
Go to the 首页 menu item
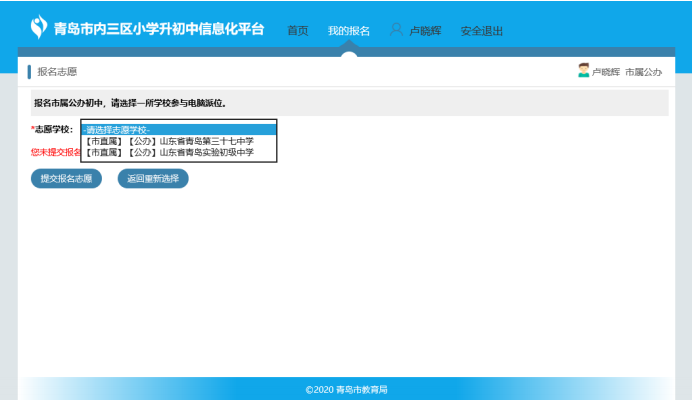pos(298,31)
